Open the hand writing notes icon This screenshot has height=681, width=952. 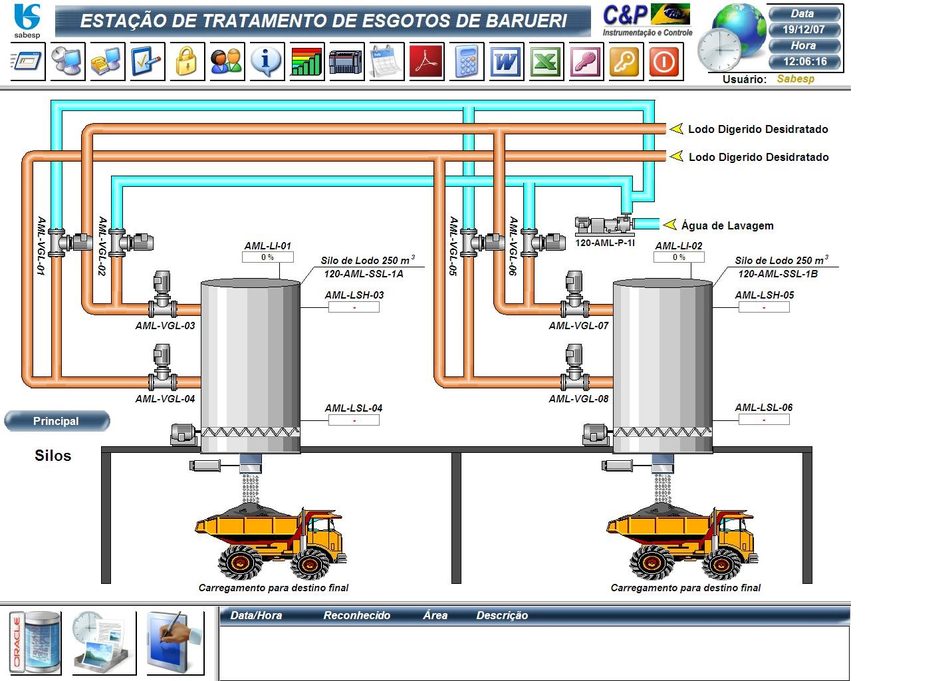pos(176,643)
